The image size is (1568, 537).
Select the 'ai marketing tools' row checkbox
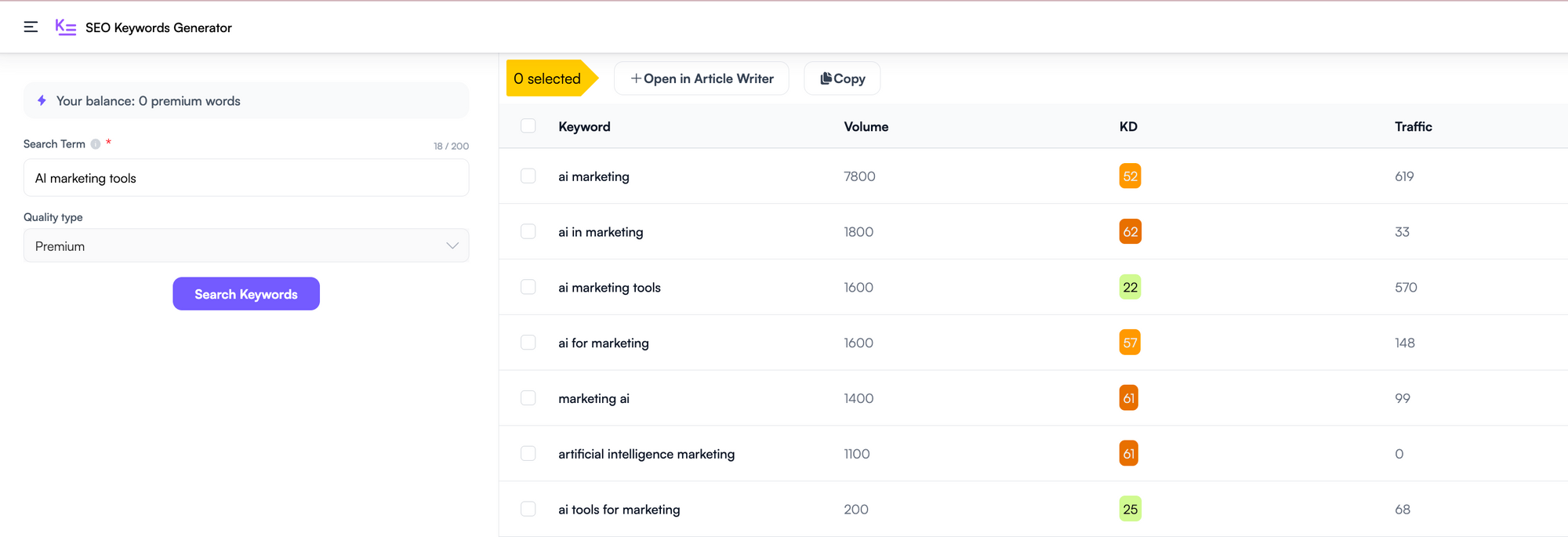coord(528,288)
